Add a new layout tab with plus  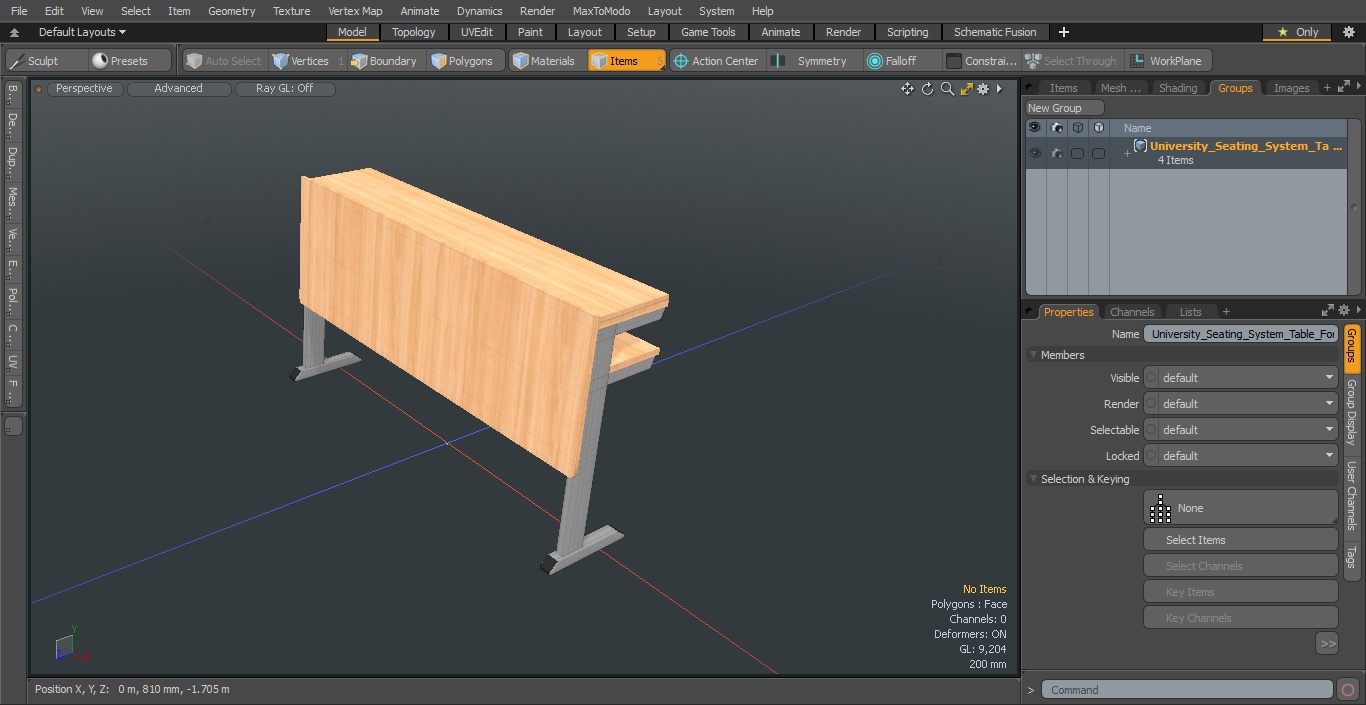coord(1063,32)
